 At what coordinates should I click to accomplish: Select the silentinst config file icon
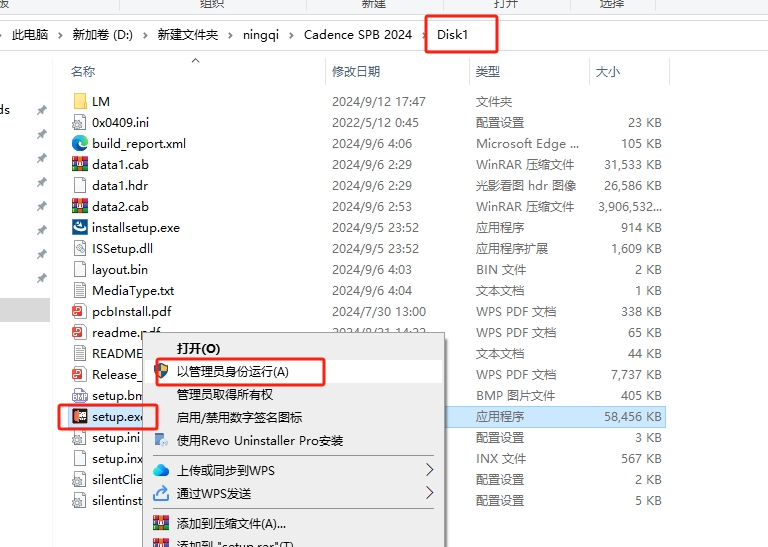coord(80,500)
